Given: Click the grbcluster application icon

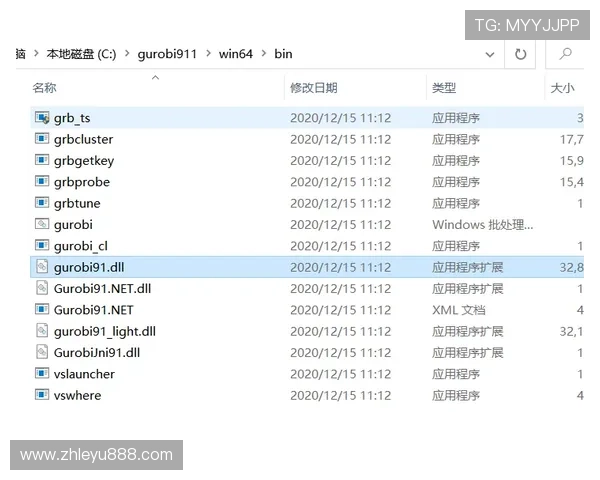Looking at the screenshot, I should click(42, 139).
